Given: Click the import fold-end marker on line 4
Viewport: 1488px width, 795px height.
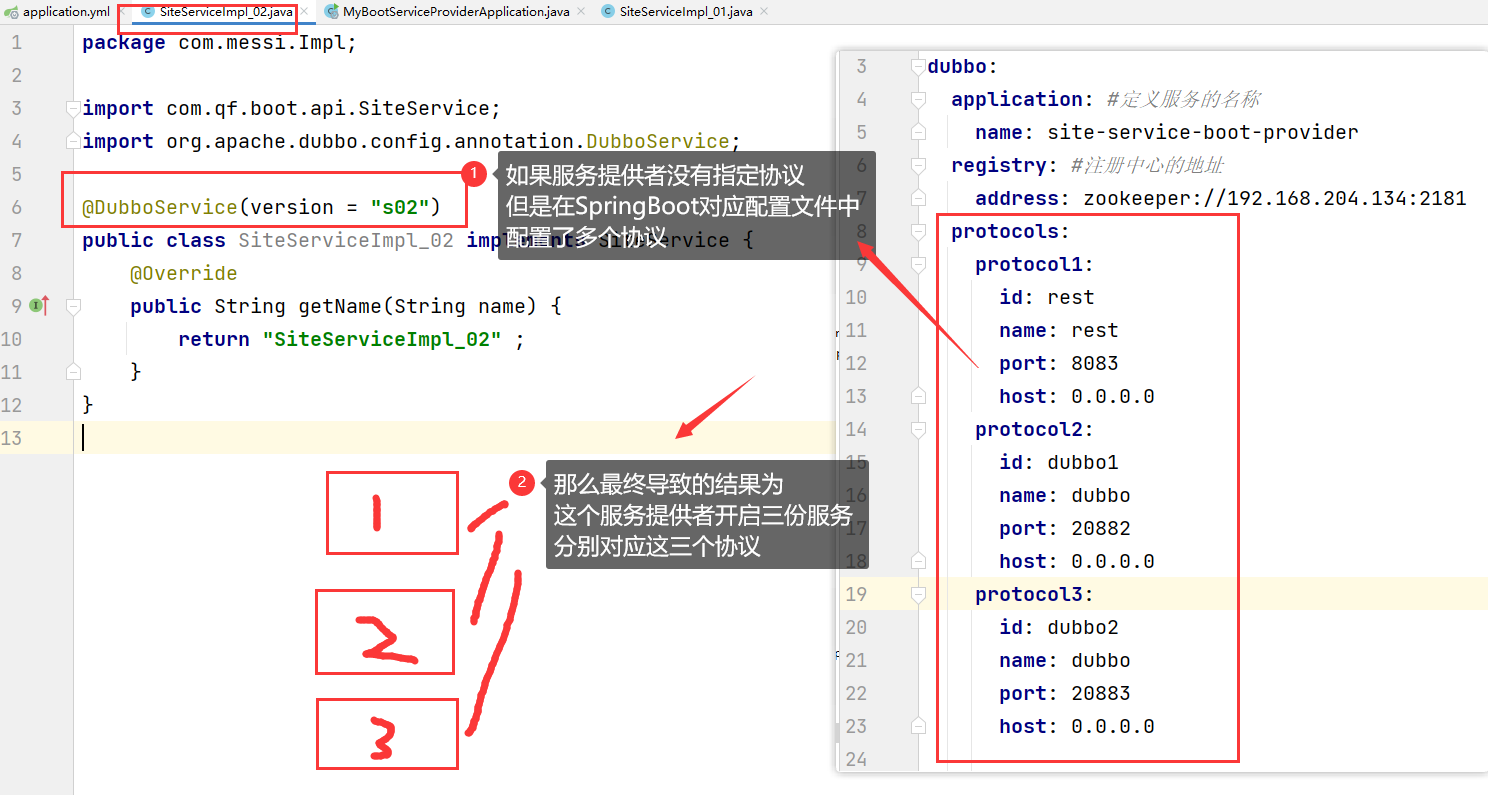Looking at the screenshot, I should click(x=72, y=141).
